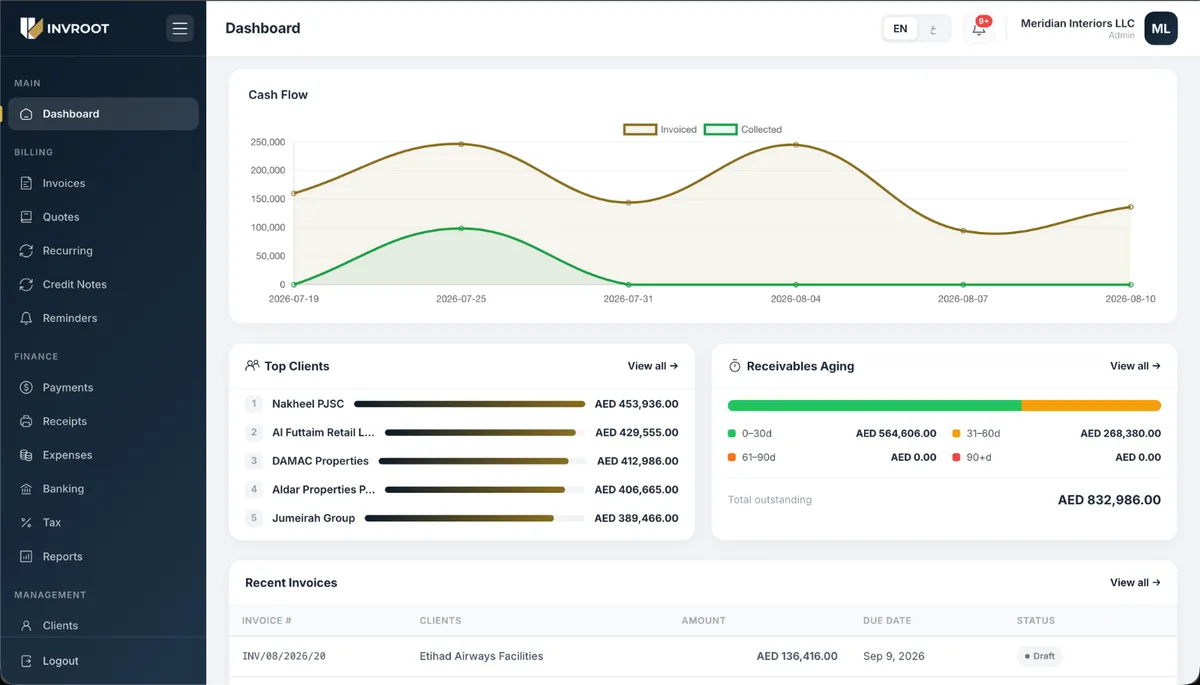Select the Nakheel PJSC client row
This screenshot has height=685, width=1200.
pos(462,404)
